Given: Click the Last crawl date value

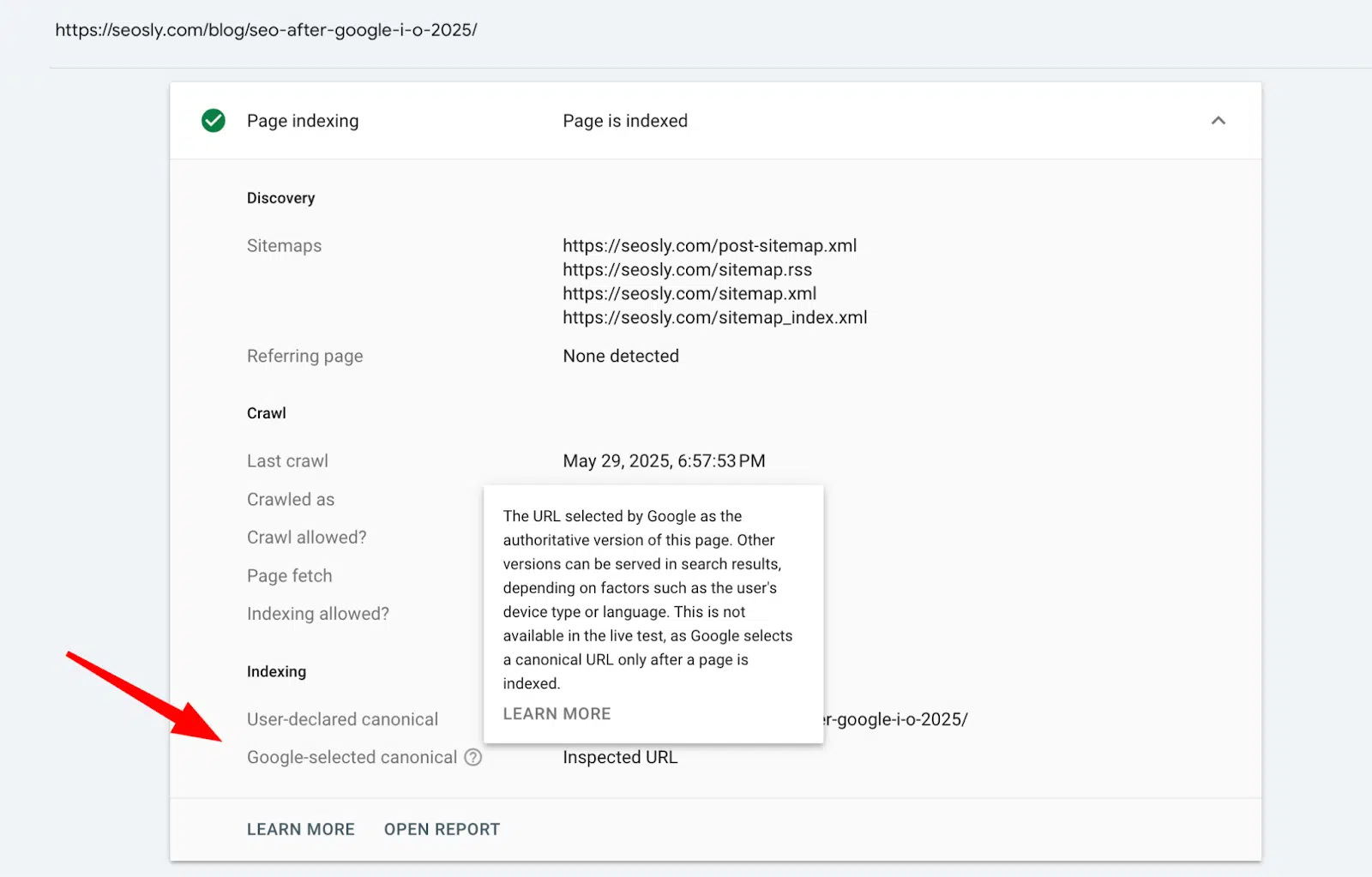Looking at the screenshot, I should [664, 461].
